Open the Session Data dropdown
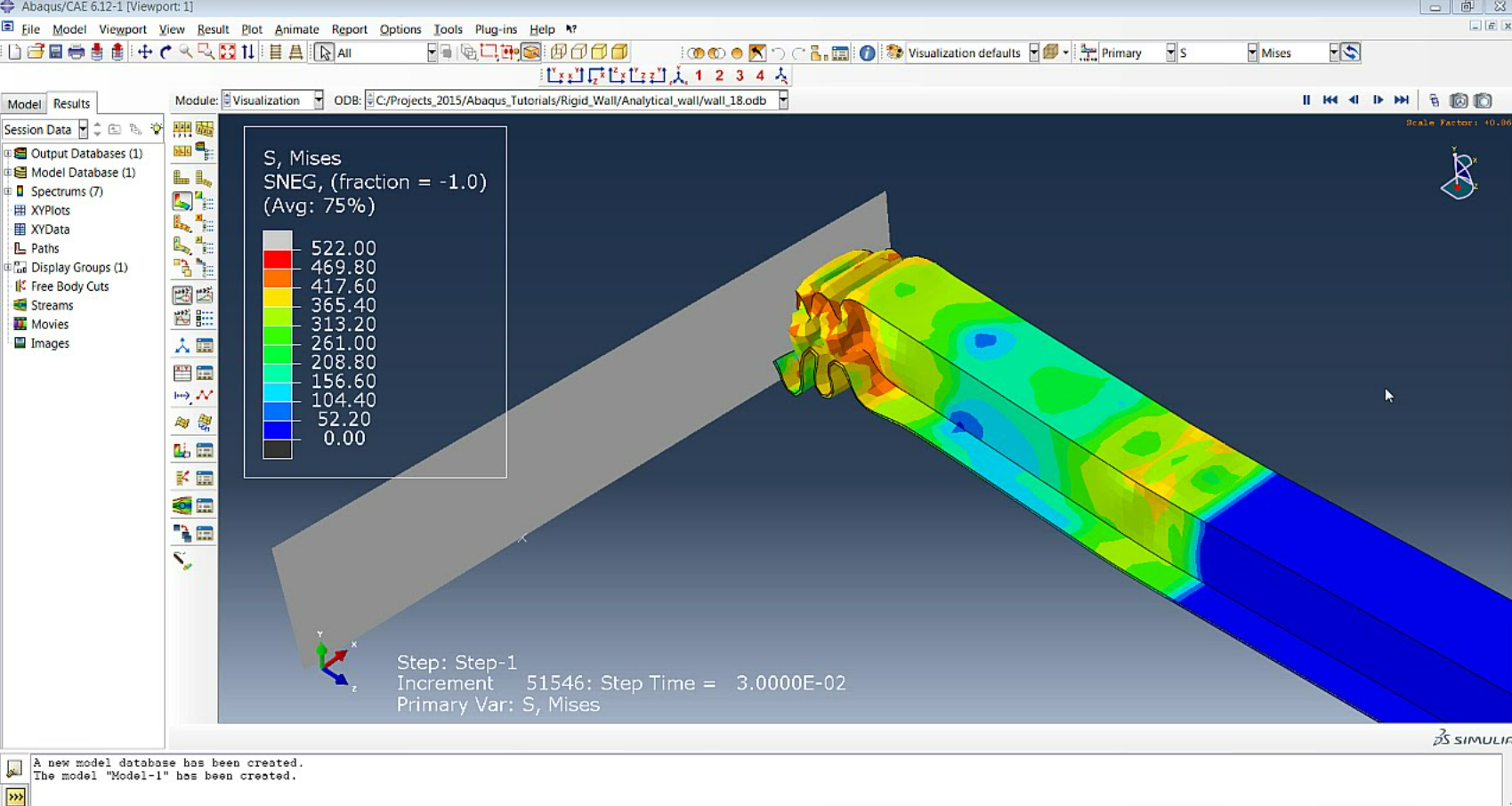Viewport: 1512px width, 806px height. [83, 129]
